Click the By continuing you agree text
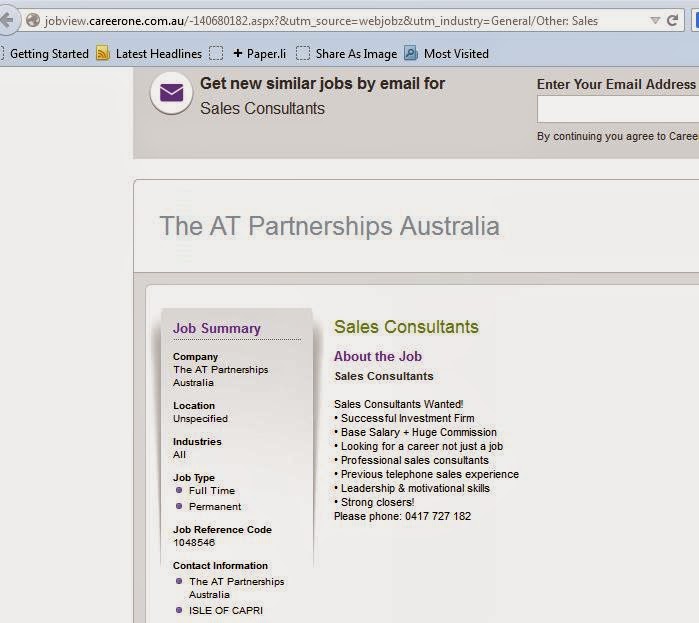 click(618, 136)
